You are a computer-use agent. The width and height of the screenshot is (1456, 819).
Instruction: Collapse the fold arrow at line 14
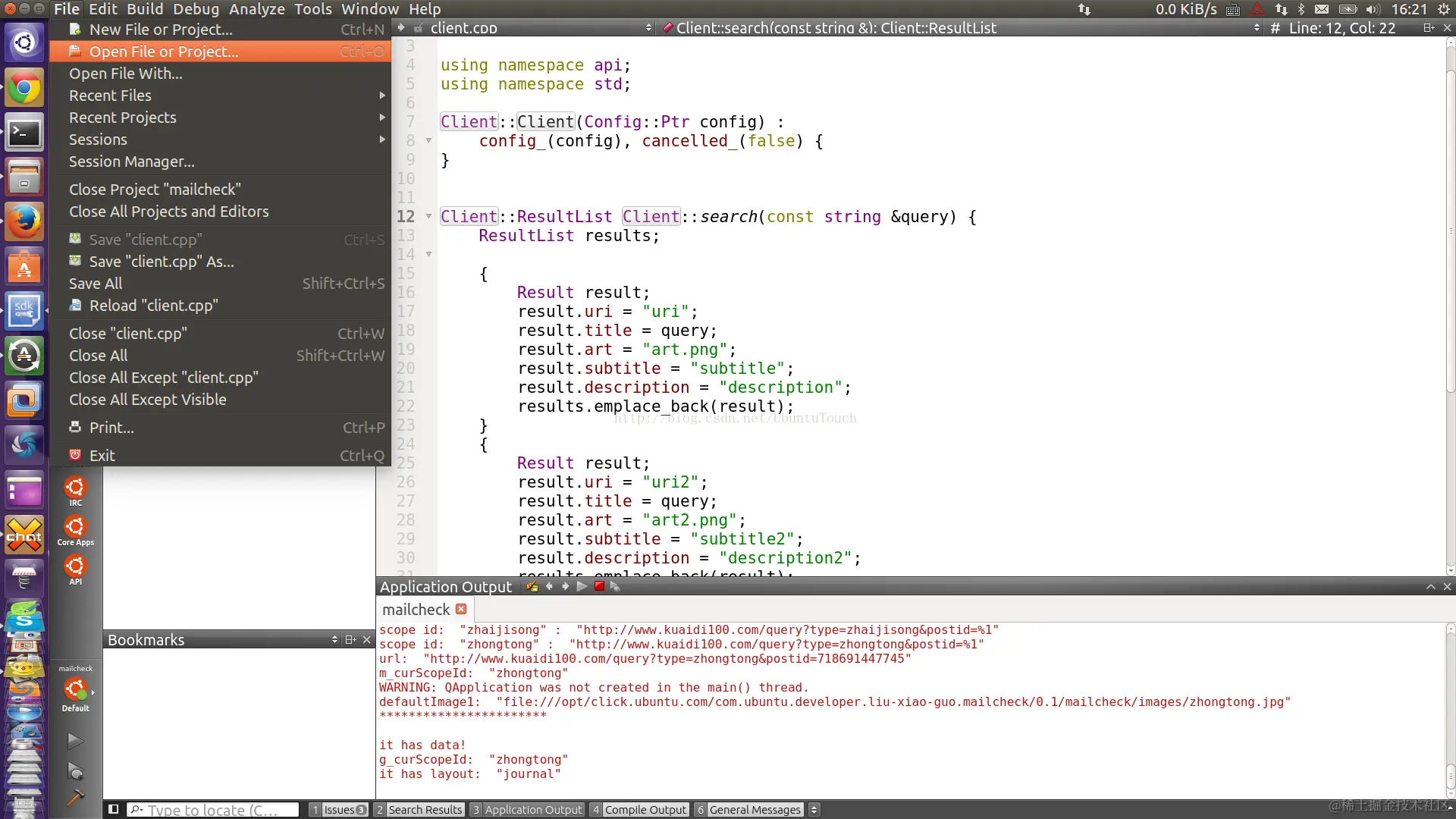428,255
